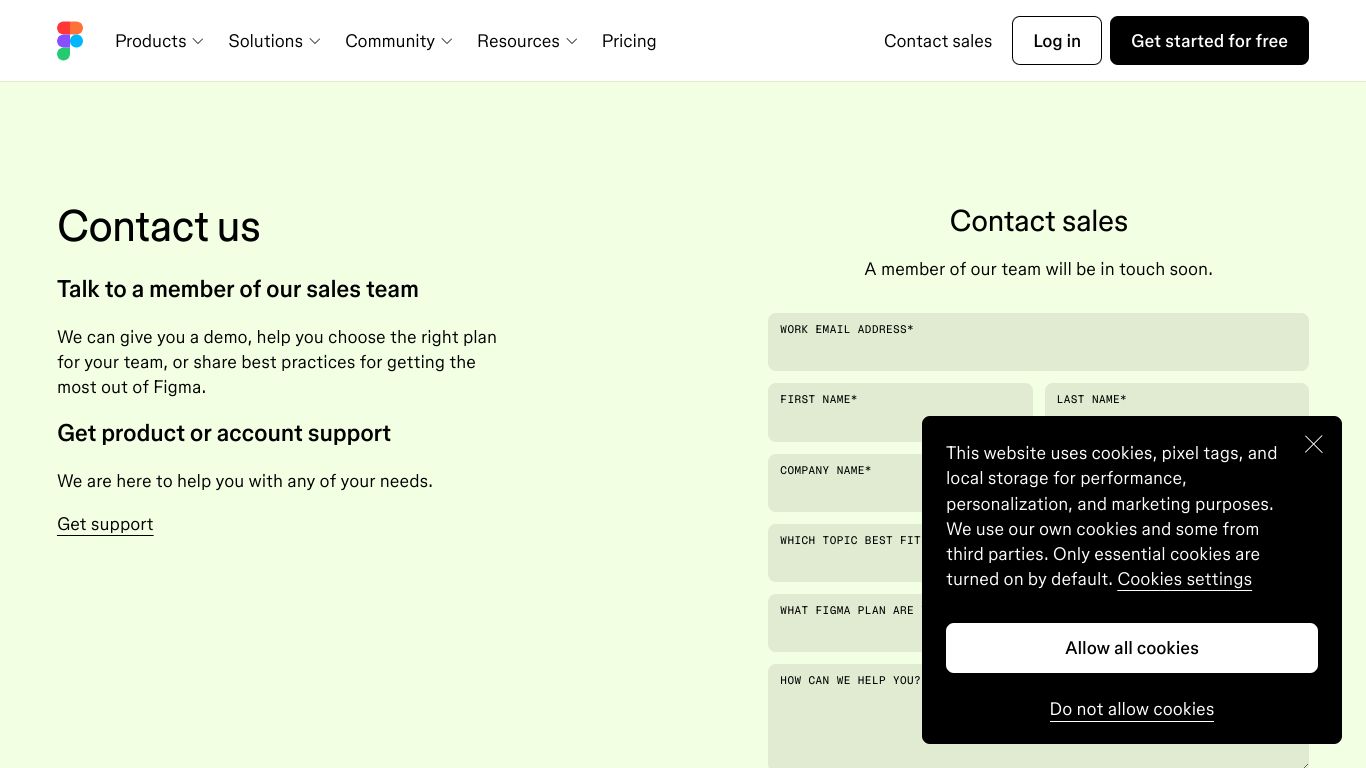Open Cookies settings link
The width and height of the screenshot is (1366, 768).
pyautogui.click(x=1184, y=579)
